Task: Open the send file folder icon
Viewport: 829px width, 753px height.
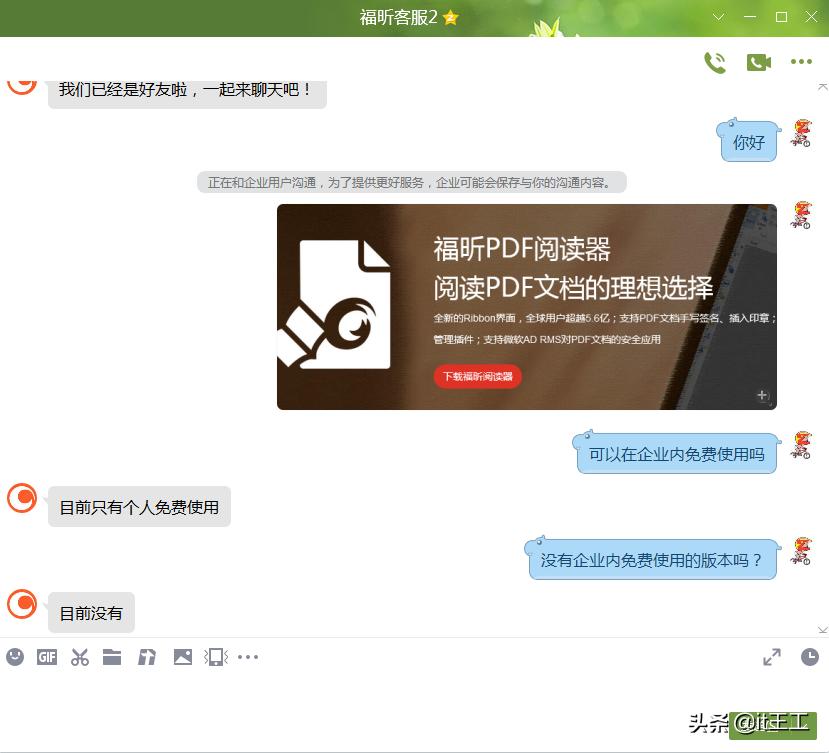Action: (113, 657)
